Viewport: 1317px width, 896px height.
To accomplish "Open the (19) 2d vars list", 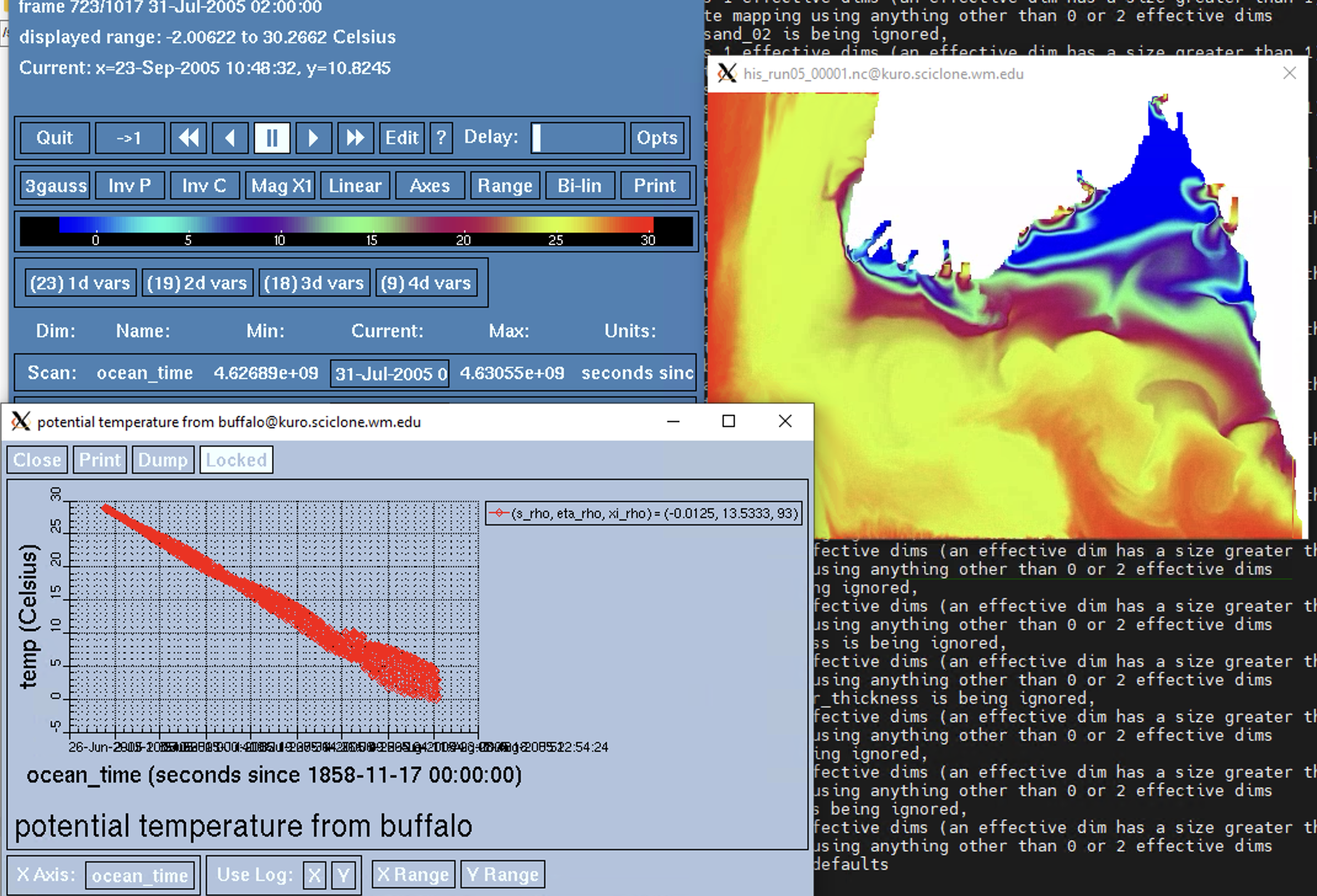I will coord(197,283).
